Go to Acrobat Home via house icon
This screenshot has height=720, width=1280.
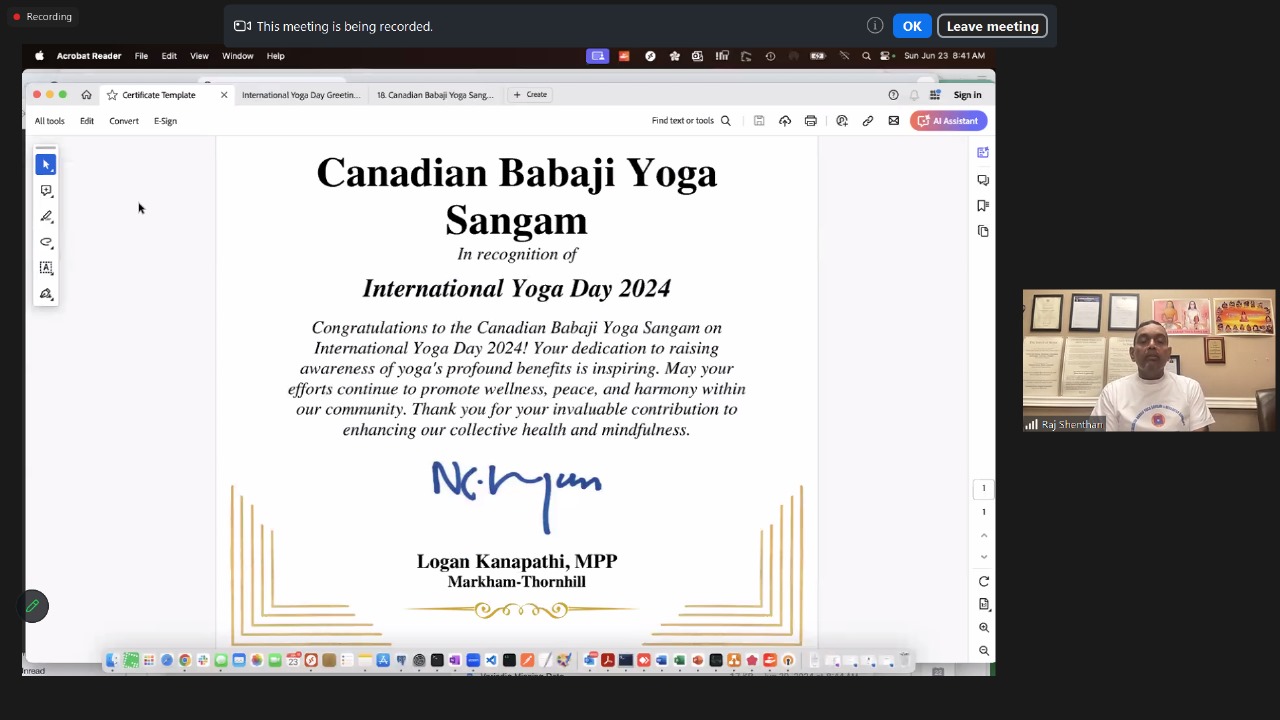(86, 95)
